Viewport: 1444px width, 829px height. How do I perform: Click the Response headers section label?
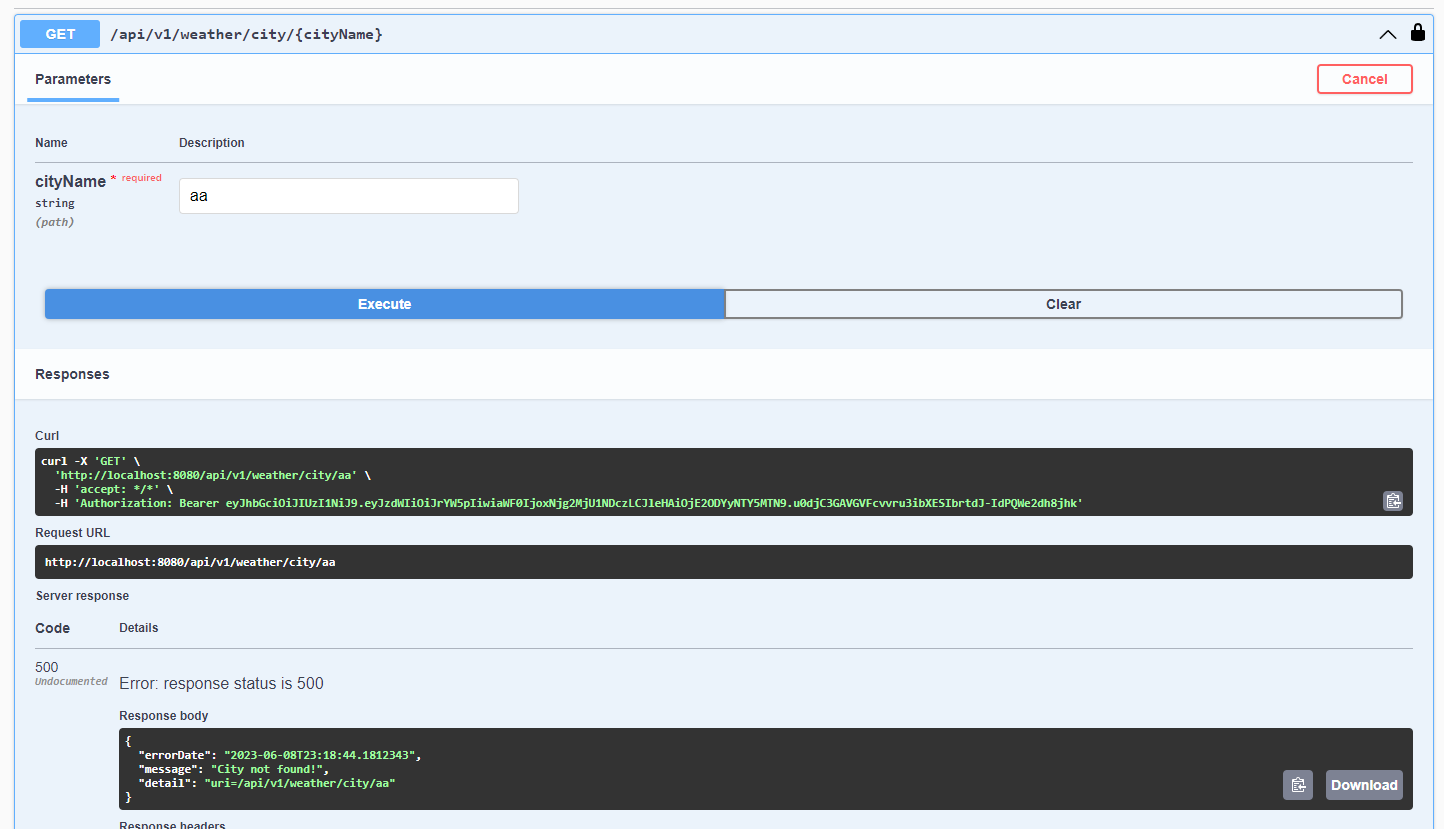[x=172, y=824]
